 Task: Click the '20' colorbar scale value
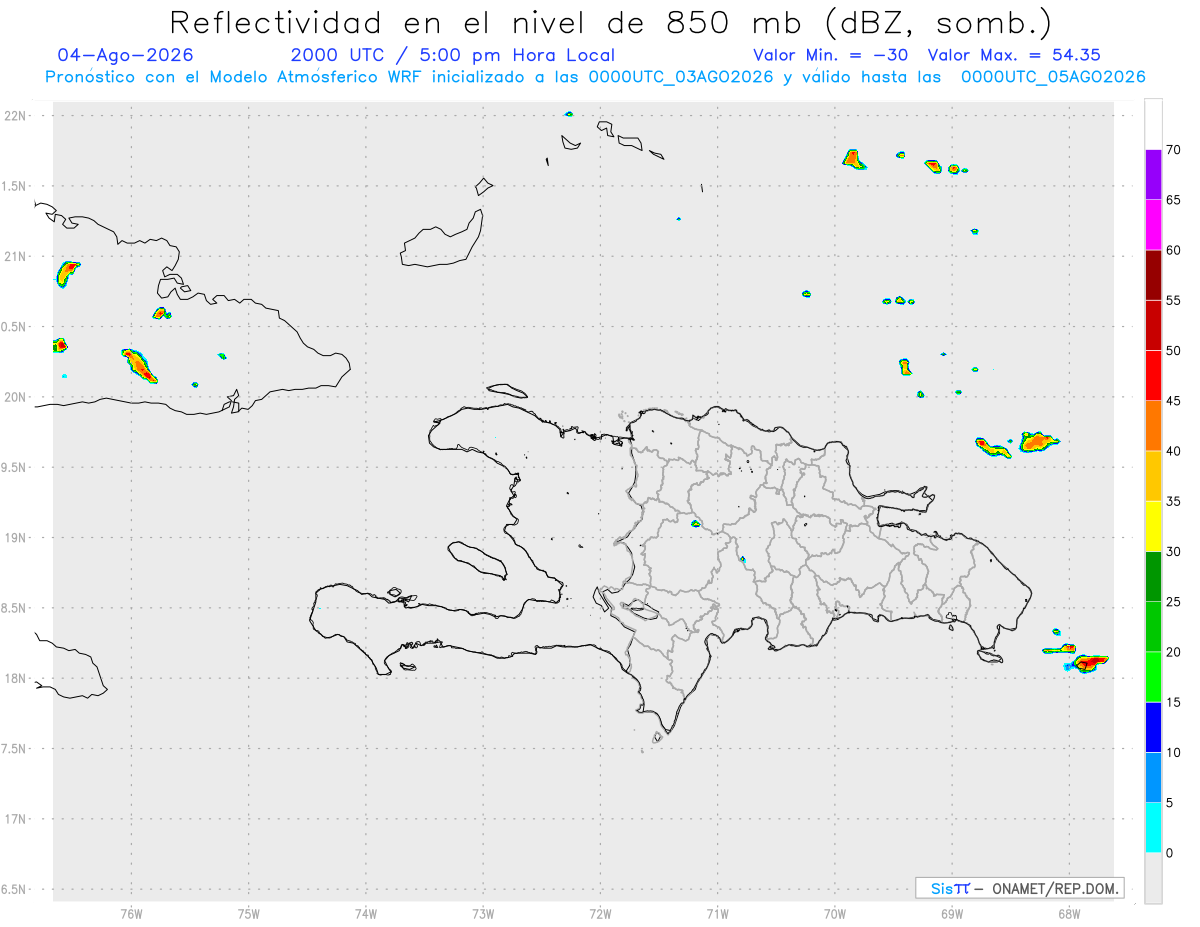pos(1174,652)
